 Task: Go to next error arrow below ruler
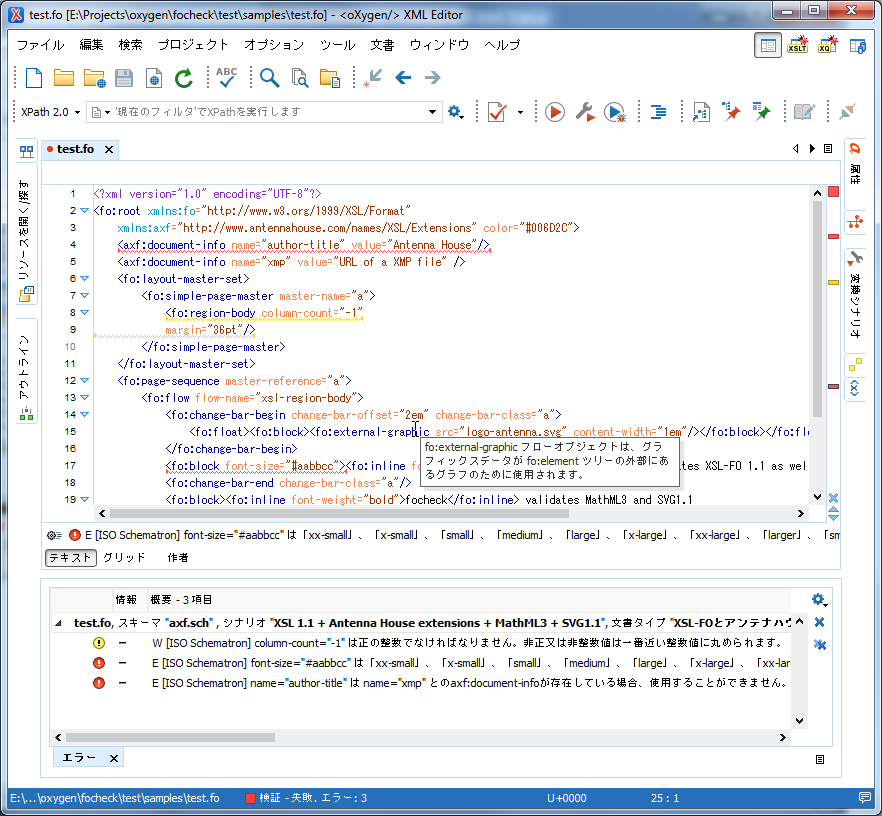834,517
